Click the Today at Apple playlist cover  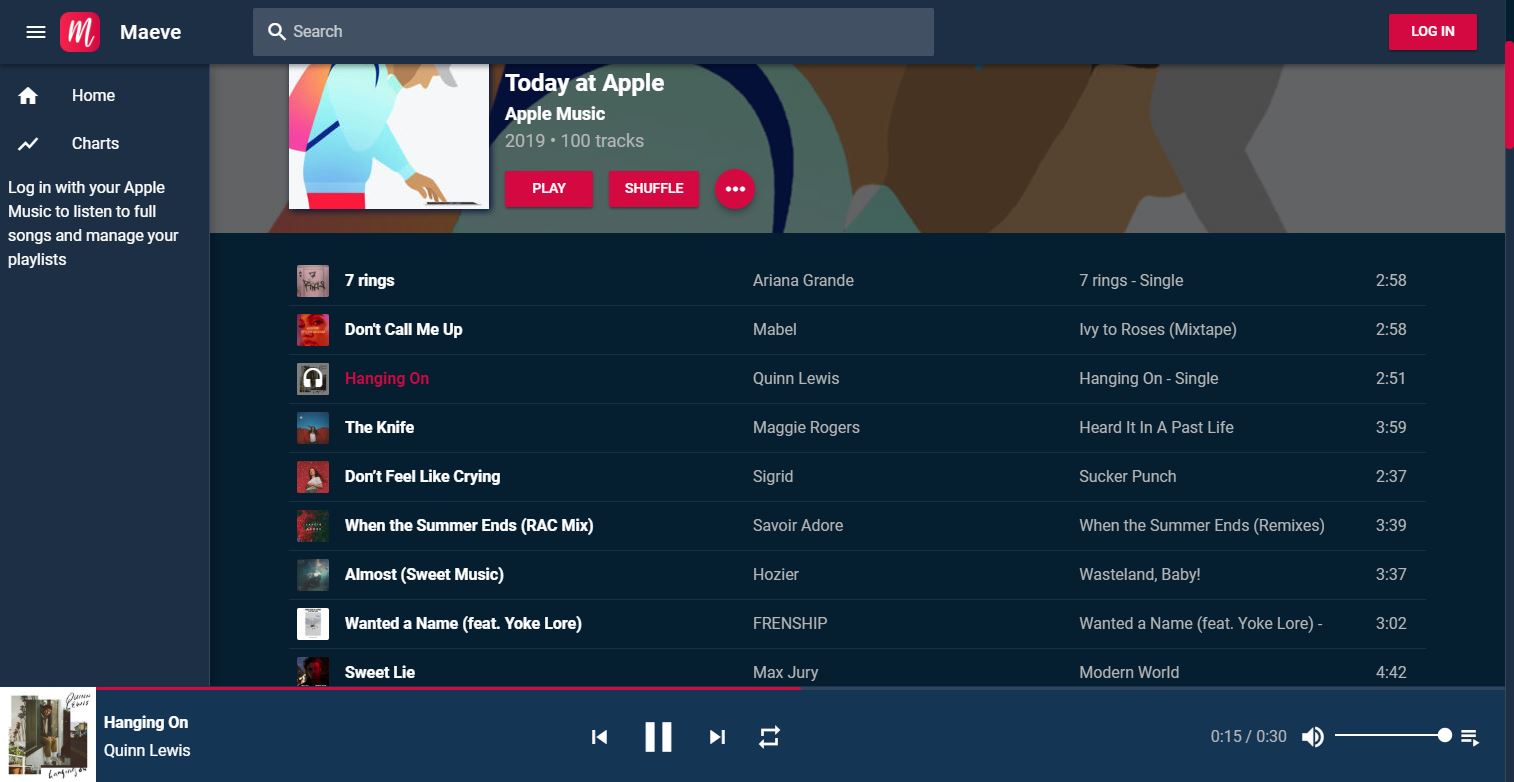389,136
